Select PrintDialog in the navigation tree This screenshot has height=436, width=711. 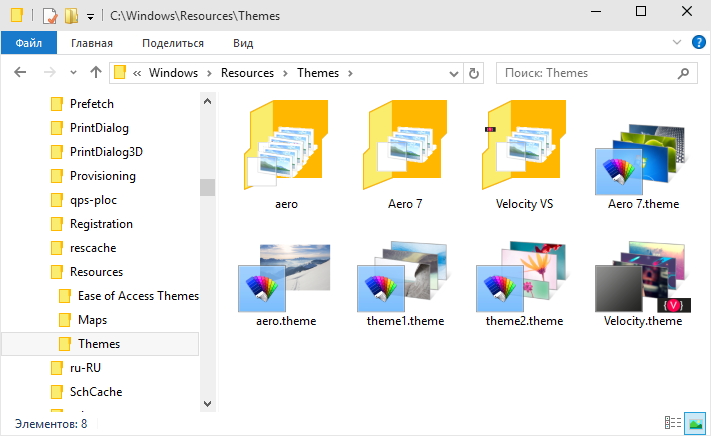pos(99,128)
